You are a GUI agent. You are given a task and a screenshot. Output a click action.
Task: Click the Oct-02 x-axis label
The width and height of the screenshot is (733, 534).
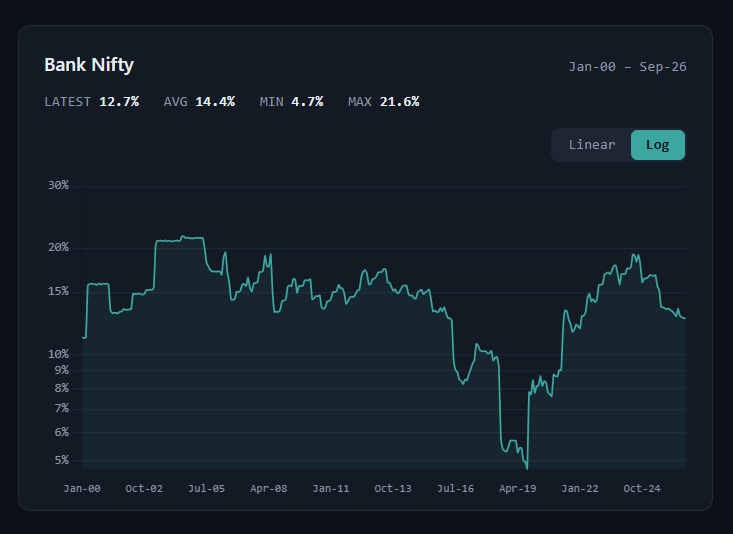[144, 489]
